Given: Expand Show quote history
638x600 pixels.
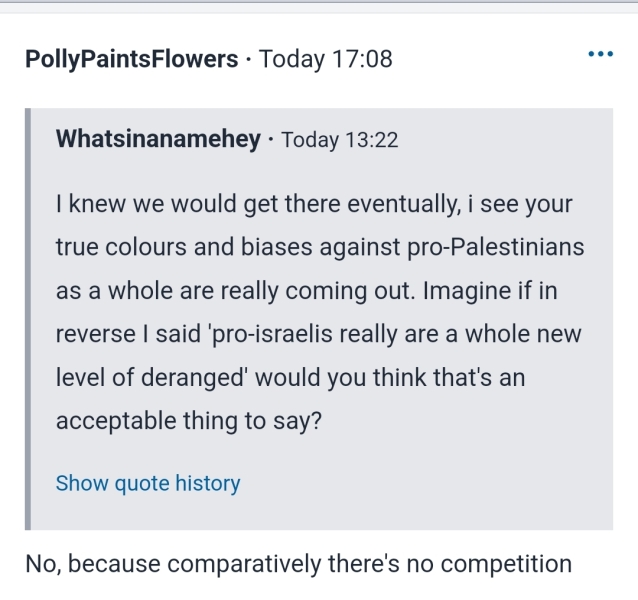Looking at the screenshot, I should tap(148, 484).
